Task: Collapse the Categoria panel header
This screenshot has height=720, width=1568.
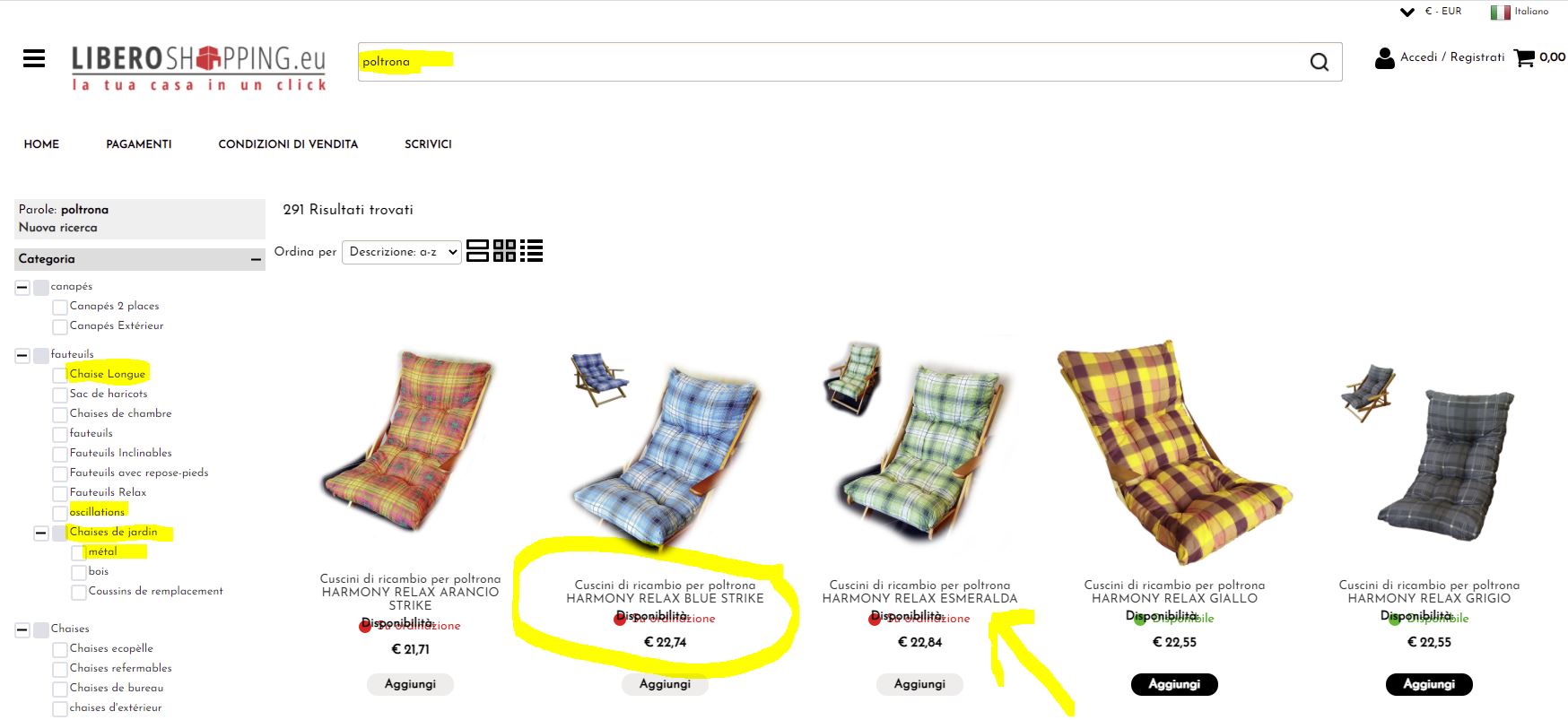Action: click(x=256, y=259)
